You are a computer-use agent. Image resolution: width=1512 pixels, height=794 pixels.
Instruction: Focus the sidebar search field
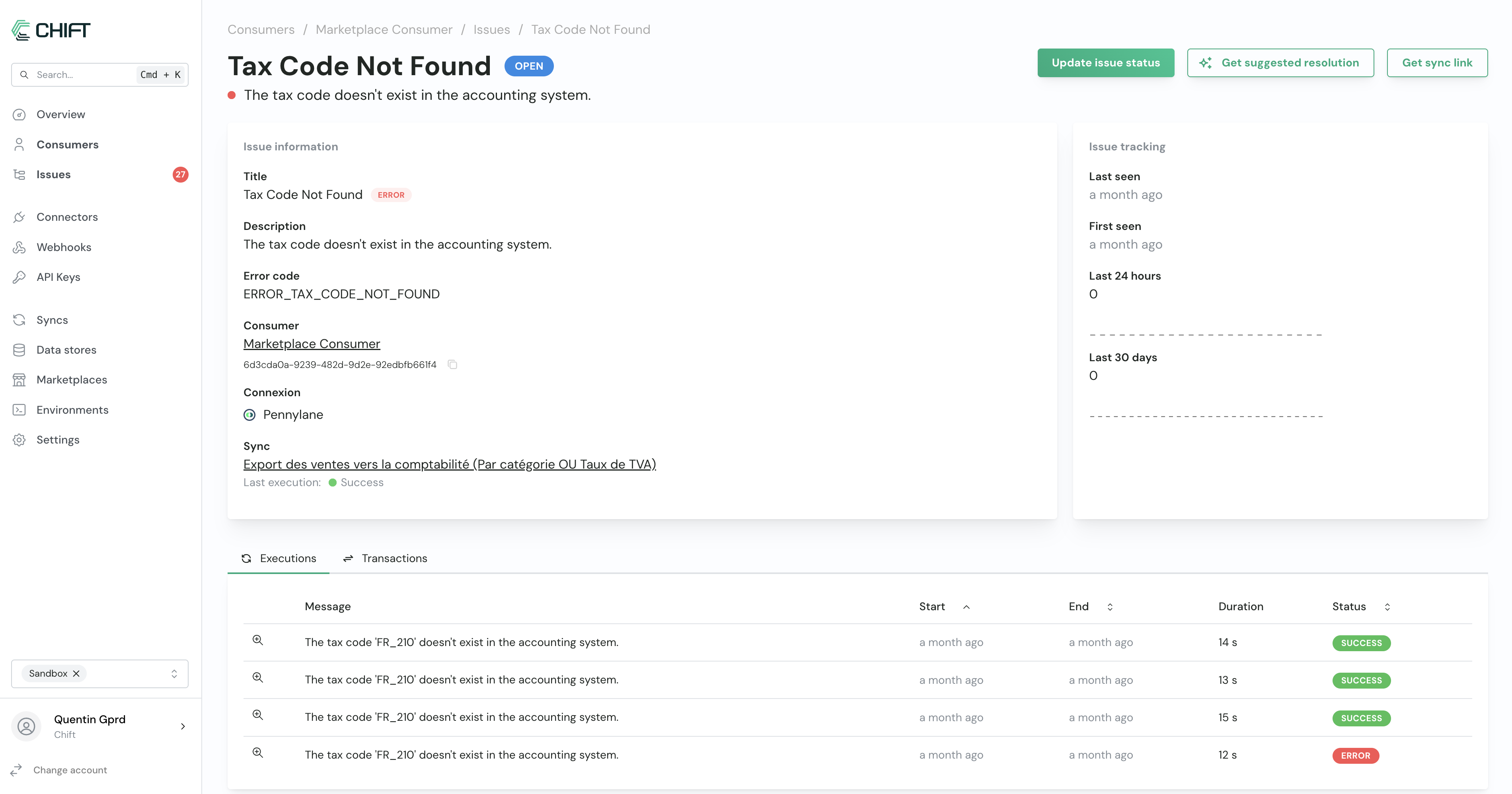click(82, 74)
